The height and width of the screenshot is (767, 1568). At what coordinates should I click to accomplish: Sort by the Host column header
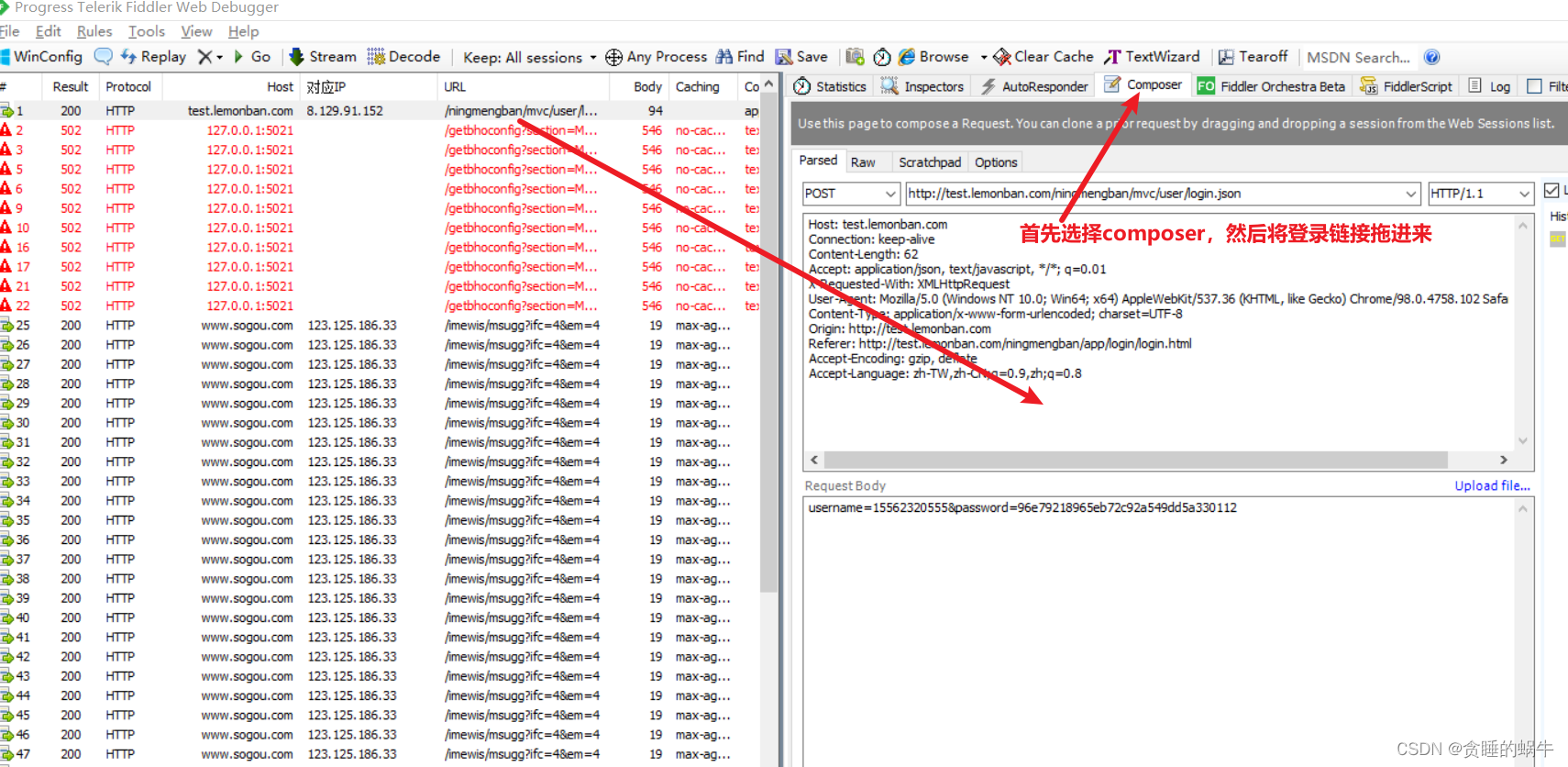[231, 86]
